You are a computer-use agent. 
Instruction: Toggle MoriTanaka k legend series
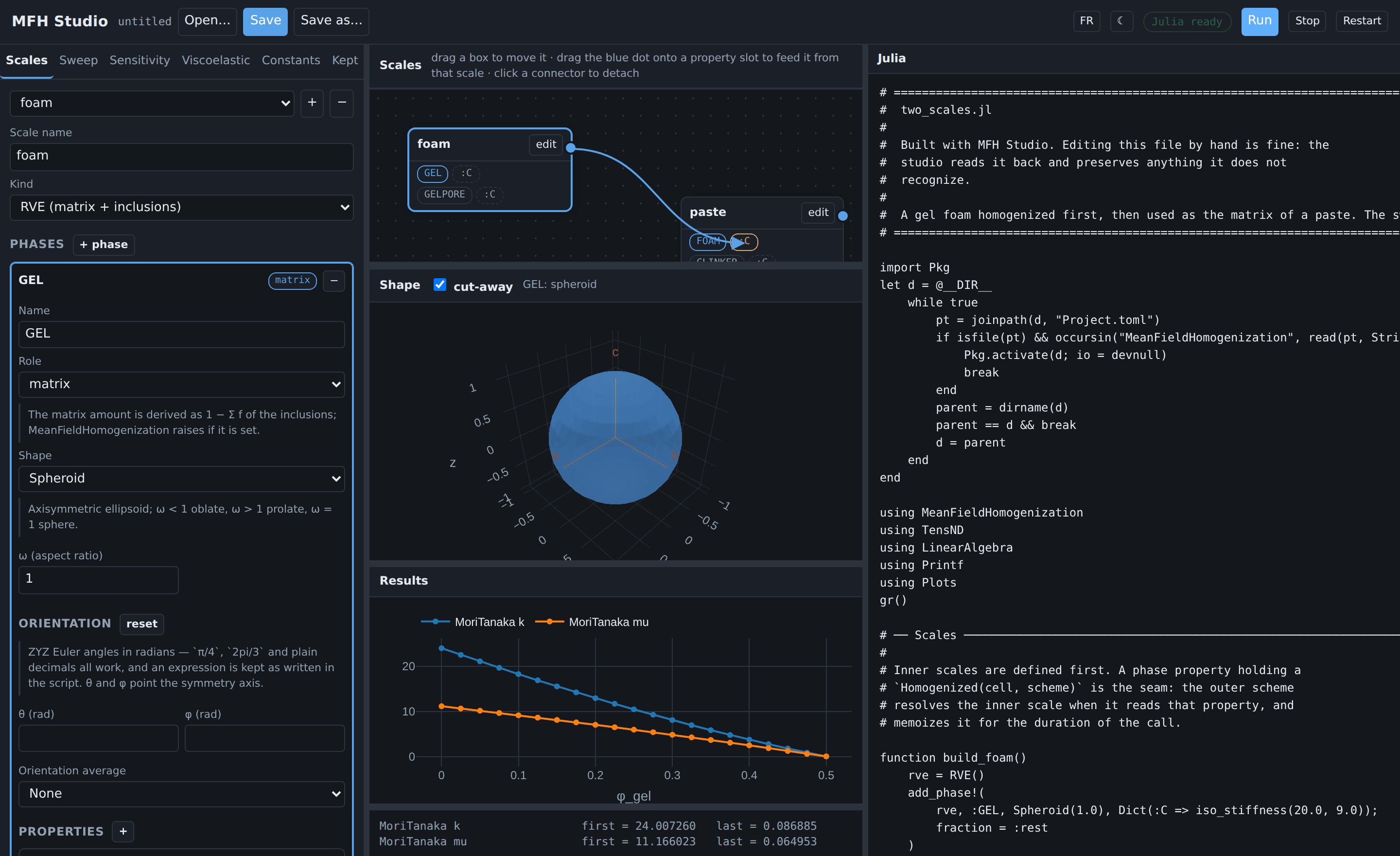[472, 622]
